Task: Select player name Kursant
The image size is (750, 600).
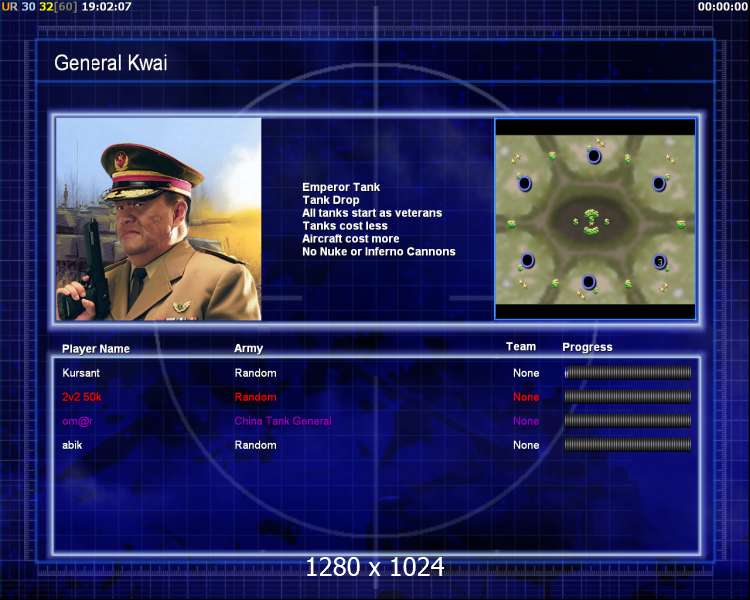Action: click(x=81, y=373)
